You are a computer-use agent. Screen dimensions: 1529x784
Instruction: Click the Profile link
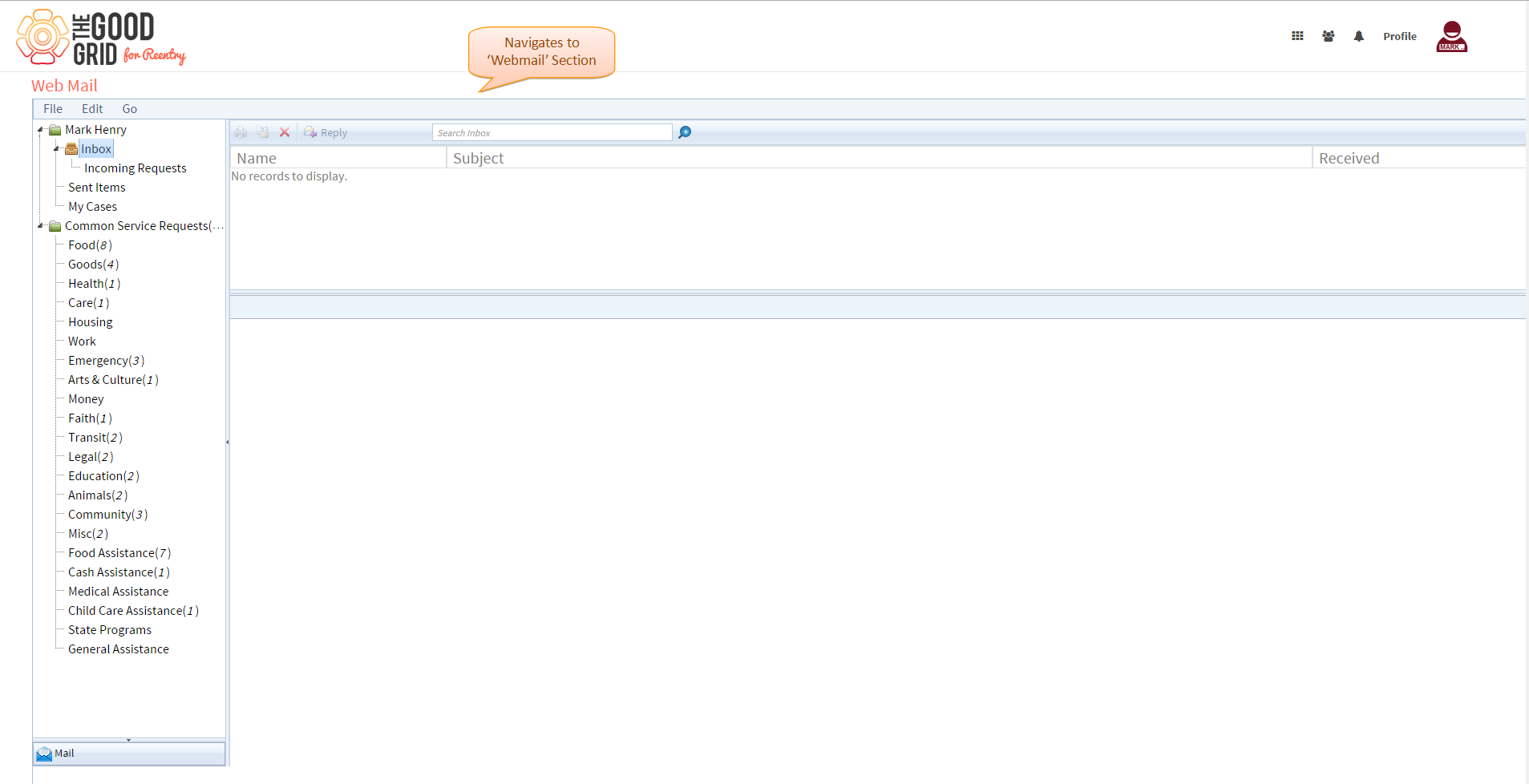(1400, 36)
